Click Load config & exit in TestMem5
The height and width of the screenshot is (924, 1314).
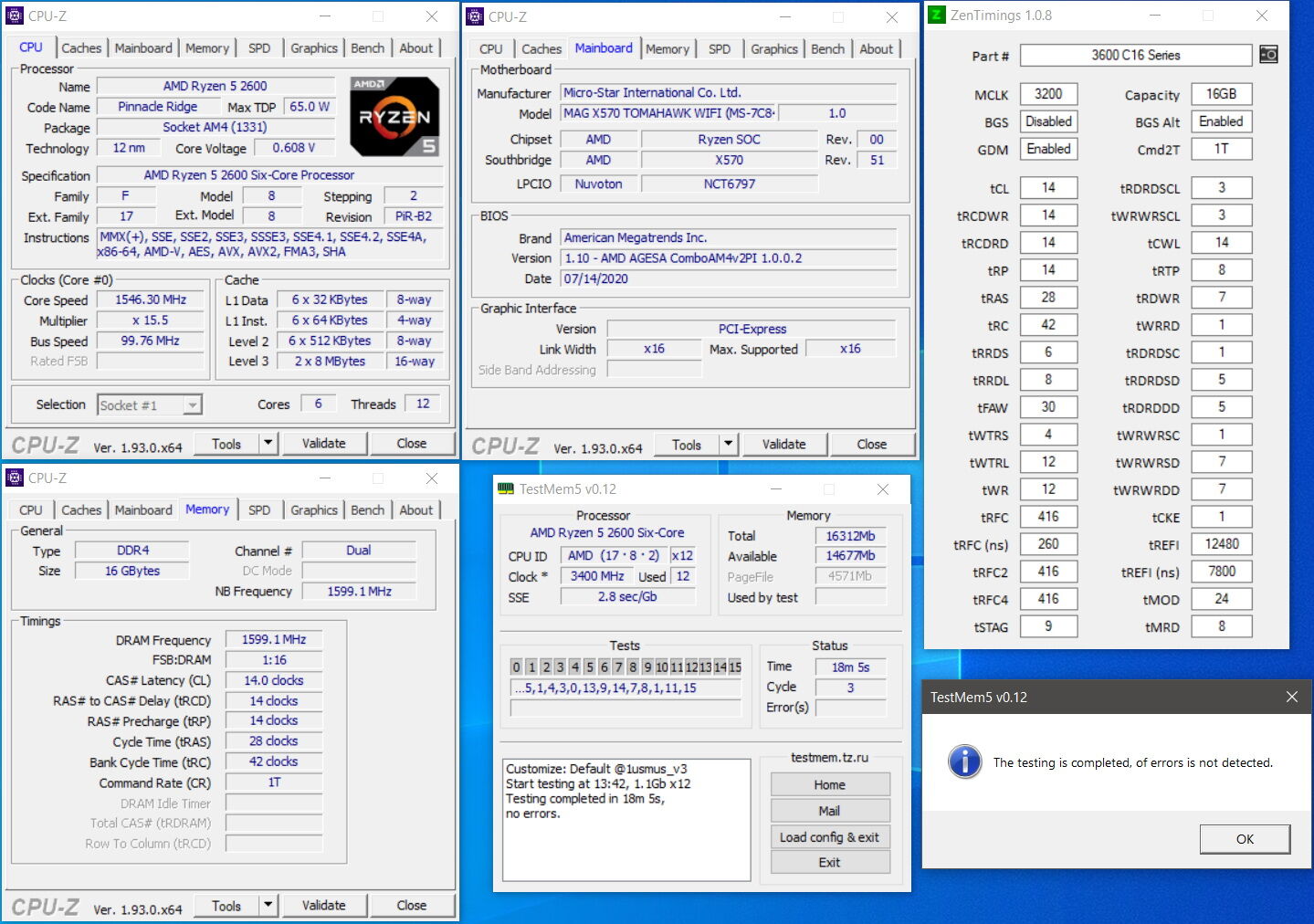click(829, 837)
